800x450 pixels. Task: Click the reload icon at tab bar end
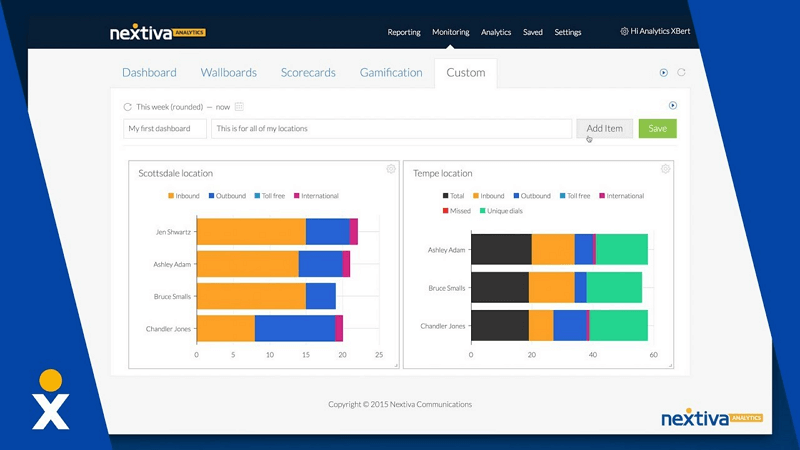682,73
